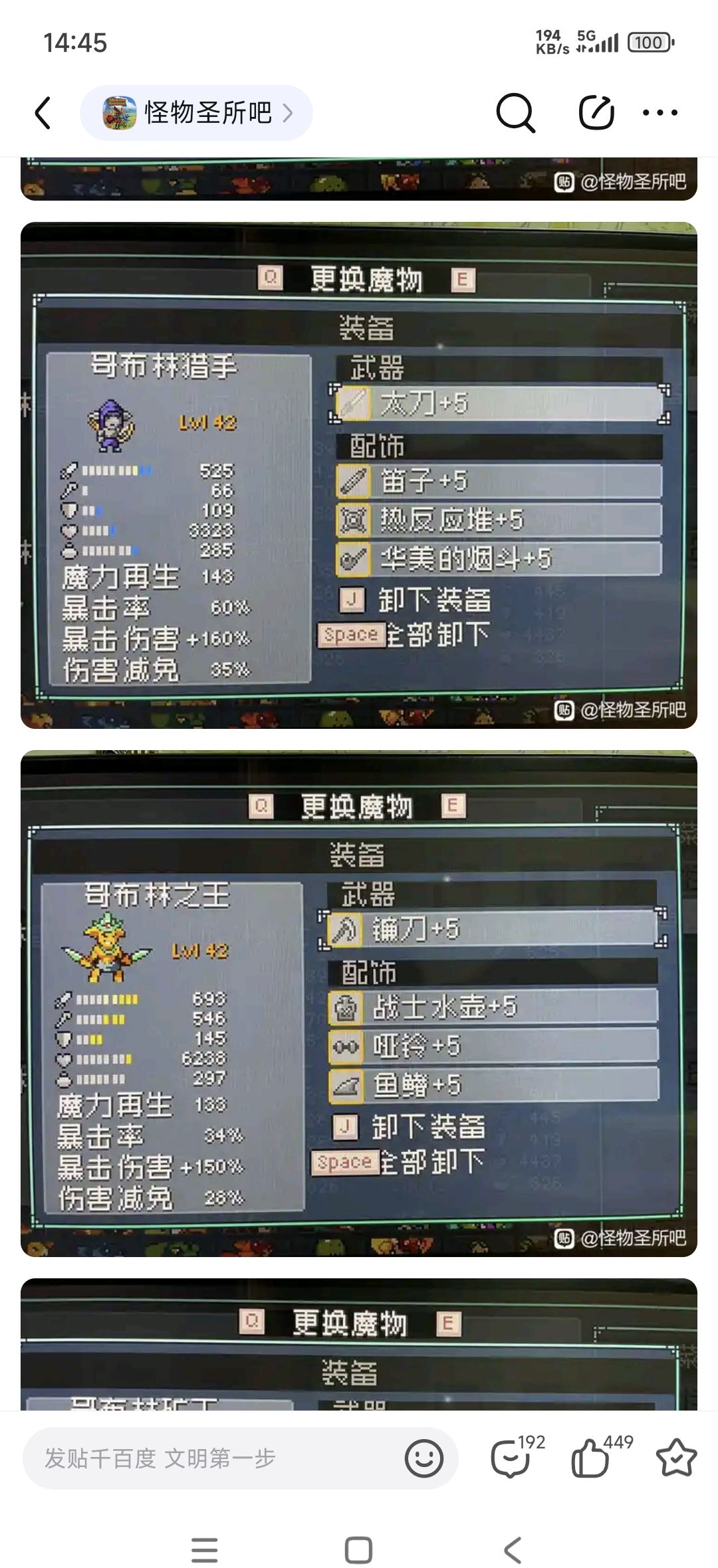Screen dimensions: 718x1568
Task: Open the cropped image at top
Action: (359, 179)
